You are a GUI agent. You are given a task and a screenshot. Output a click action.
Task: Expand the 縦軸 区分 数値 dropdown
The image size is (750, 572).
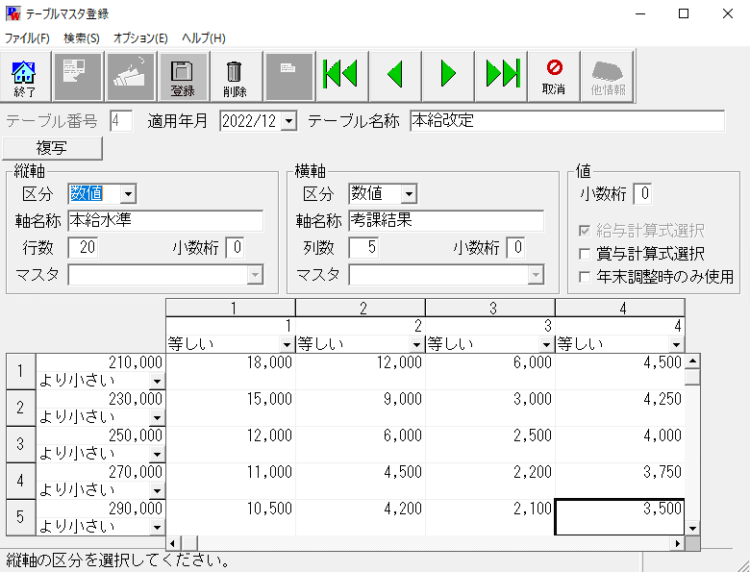click(x=128, y=193)
